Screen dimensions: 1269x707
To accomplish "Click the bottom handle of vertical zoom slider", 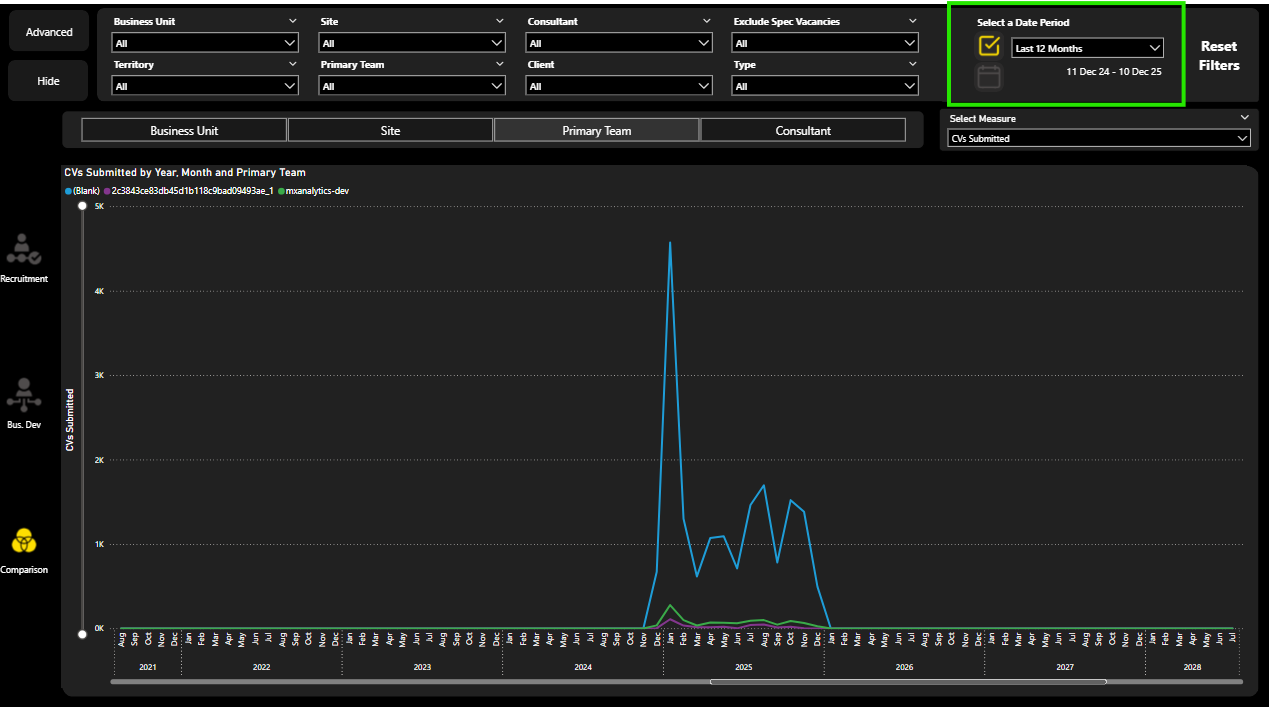I will 82,632.
